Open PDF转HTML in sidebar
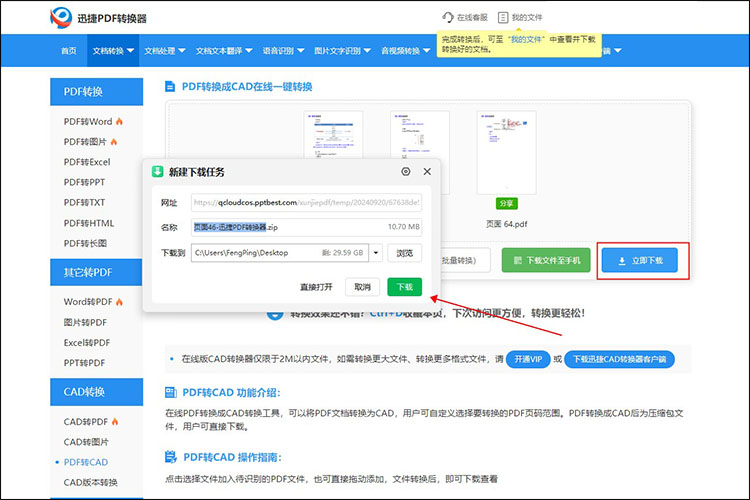This screenshot has height=500, width=750. (89, 223)
